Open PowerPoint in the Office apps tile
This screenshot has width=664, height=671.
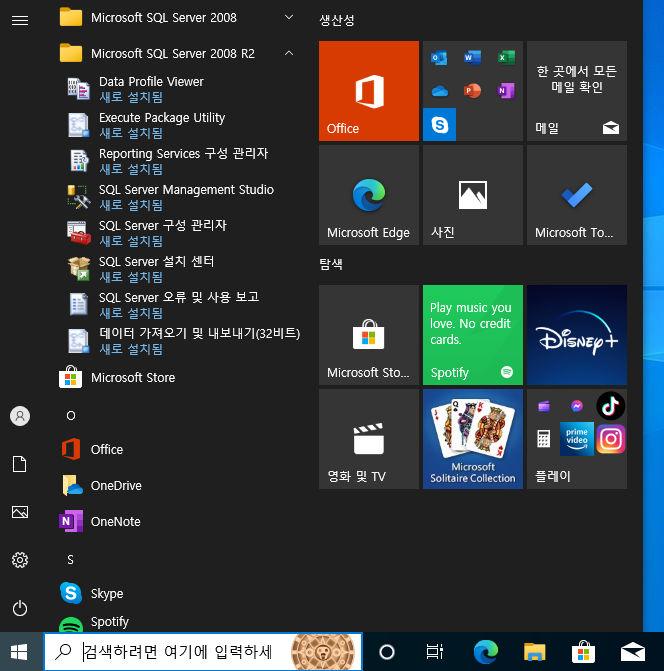click(472, 91)
